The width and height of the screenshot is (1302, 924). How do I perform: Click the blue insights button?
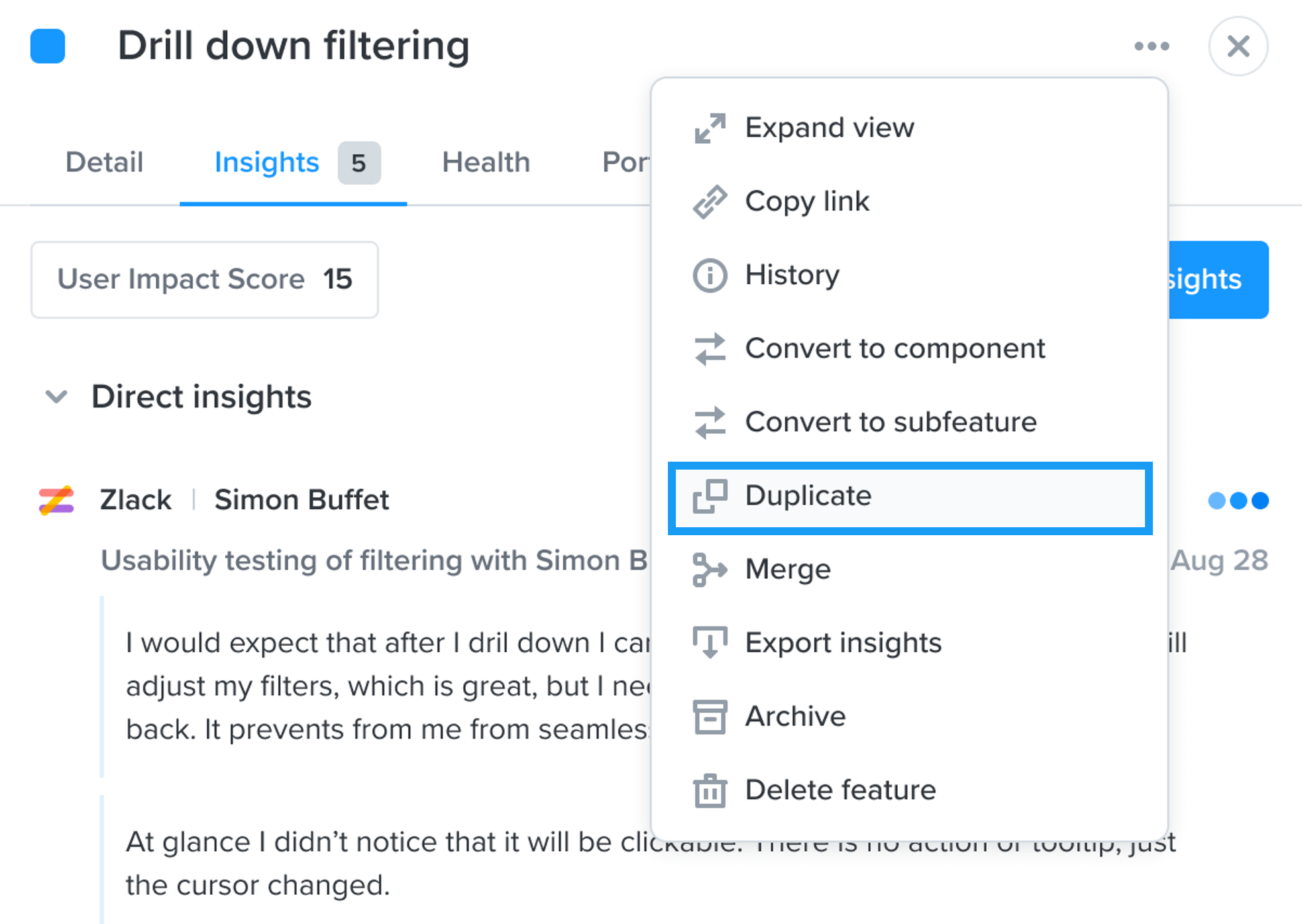tap(1218, 280)
